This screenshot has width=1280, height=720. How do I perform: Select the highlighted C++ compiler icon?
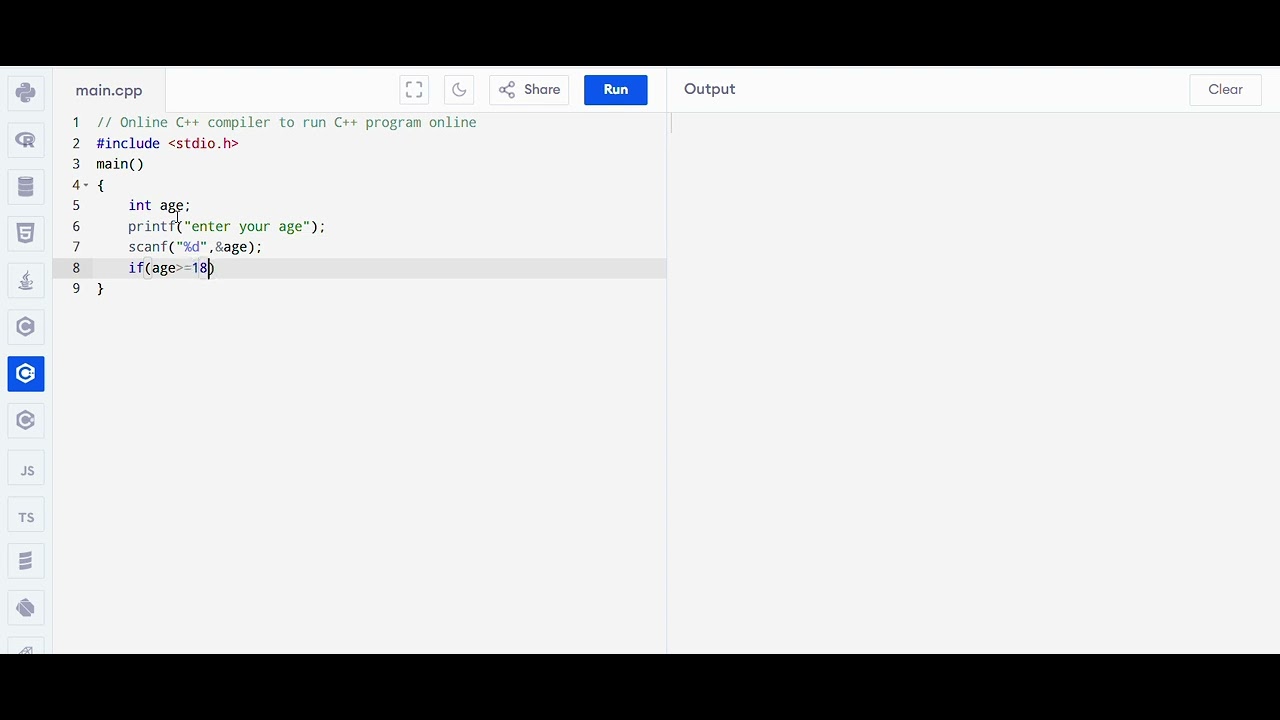[26, 373]
